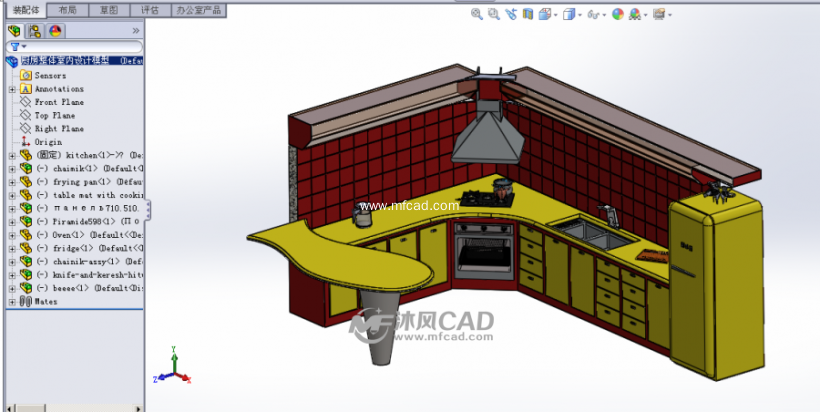Click the Origin icon in tree

(x=26, y=142)
